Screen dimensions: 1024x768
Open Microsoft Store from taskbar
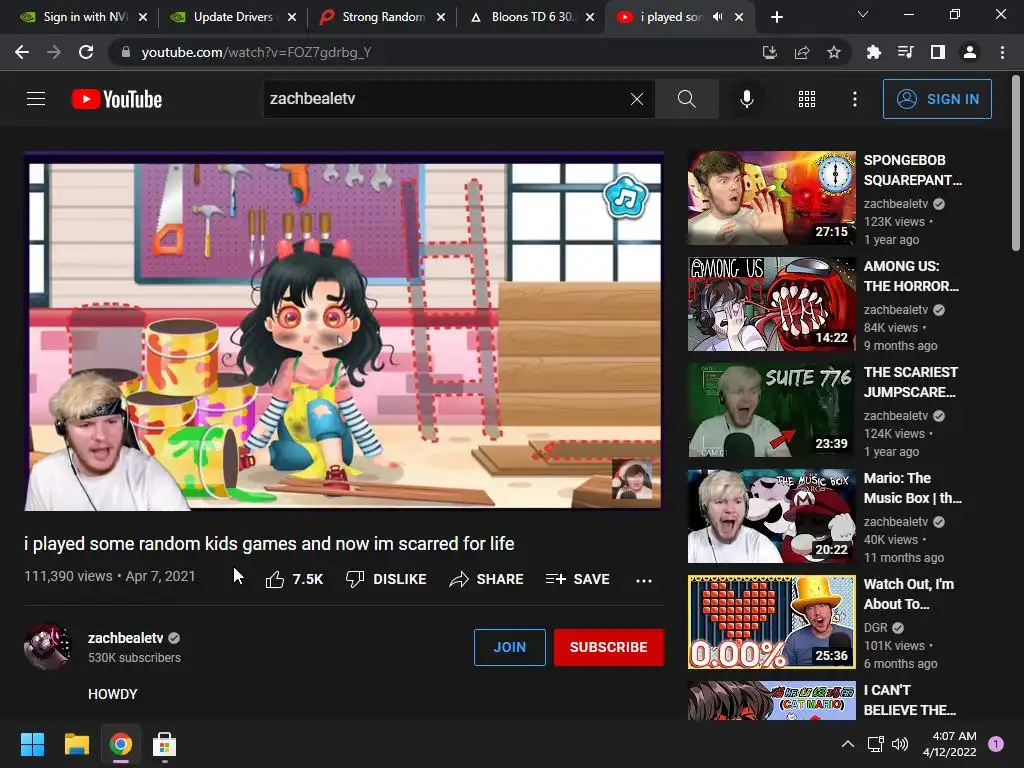coord(165,744)
